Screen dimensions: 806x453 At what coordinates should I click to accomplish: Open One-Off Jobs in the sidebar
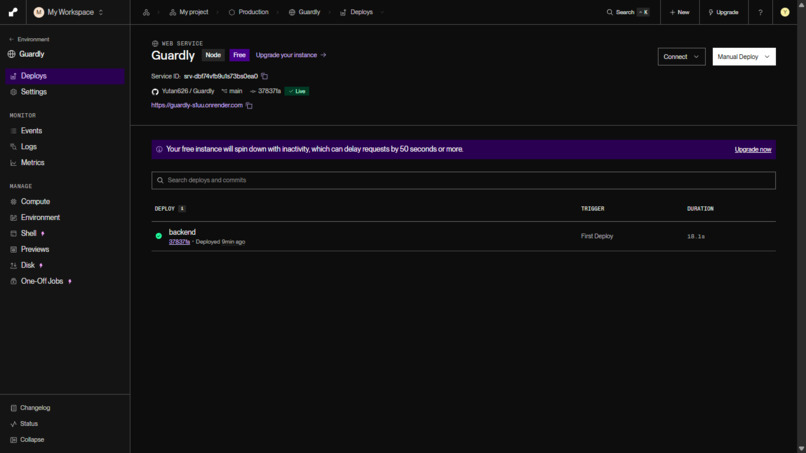pos(65,281)
